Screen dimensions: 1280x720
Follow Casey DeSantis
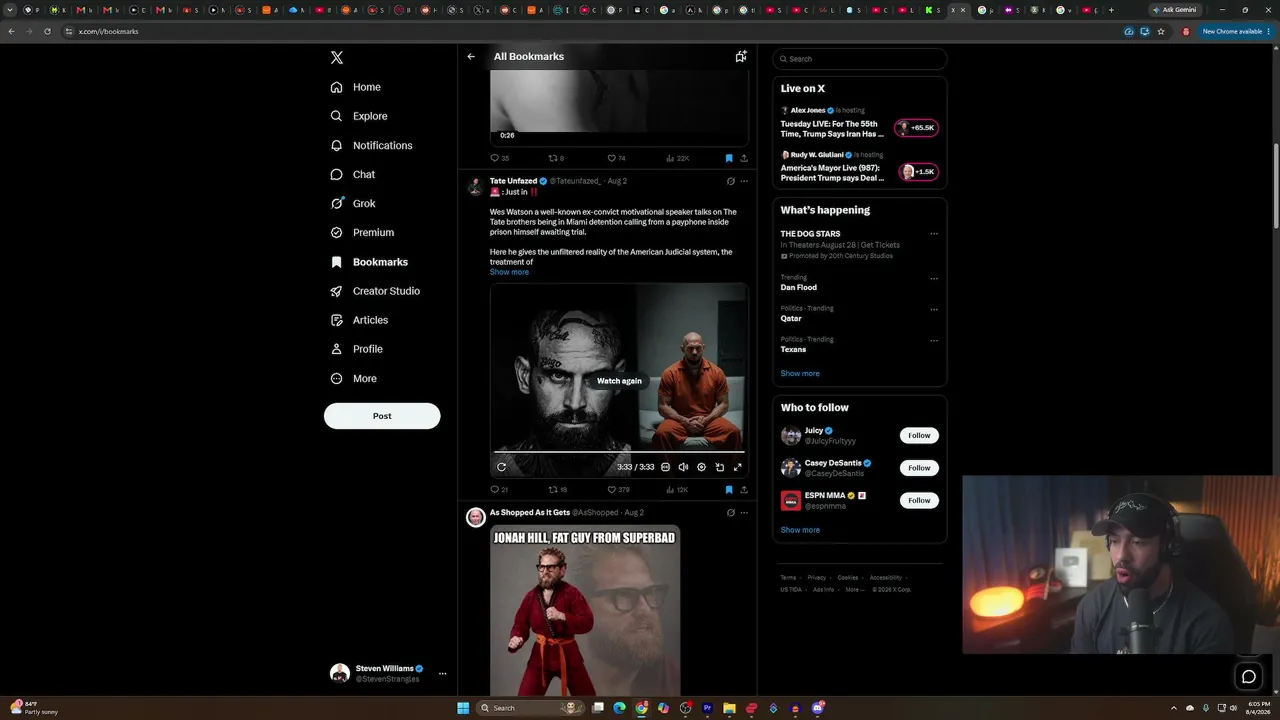tap(919, 468)
